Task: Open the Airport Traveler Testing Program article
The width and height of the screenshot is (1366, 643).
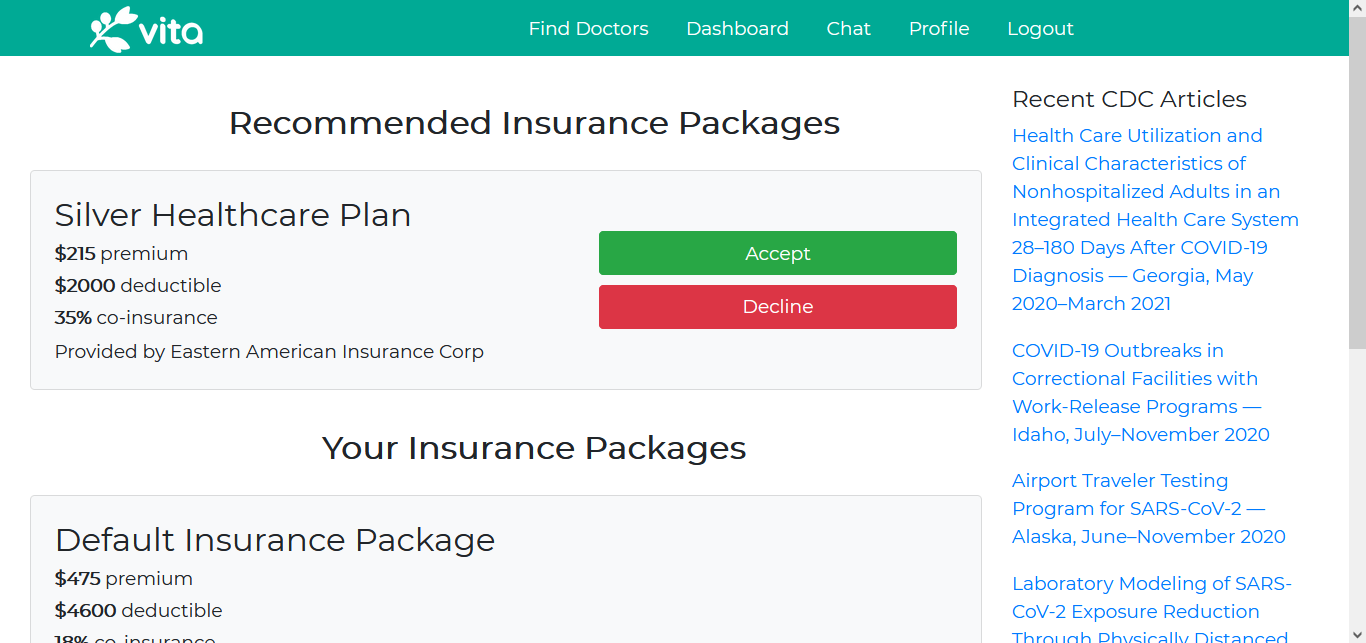Action: coord(1148,508)
